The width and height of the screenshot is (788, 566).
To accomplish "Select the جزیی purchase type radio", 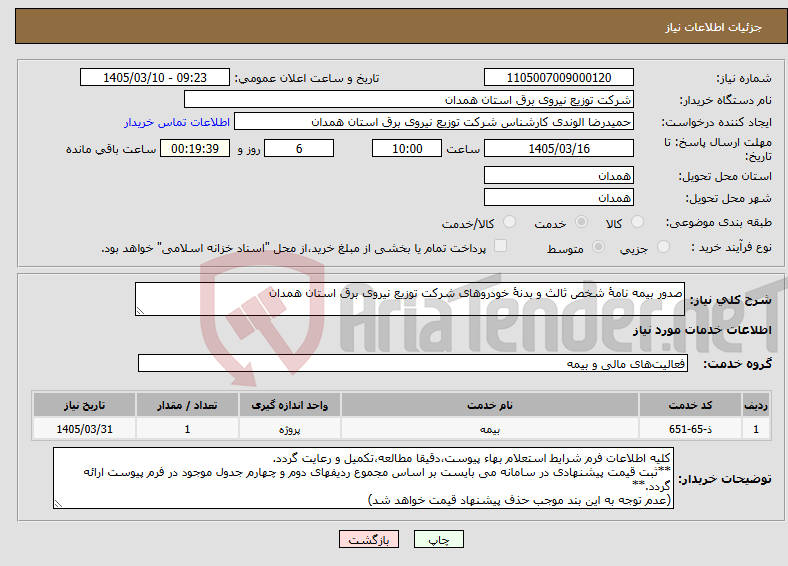I will coord(663,246).
